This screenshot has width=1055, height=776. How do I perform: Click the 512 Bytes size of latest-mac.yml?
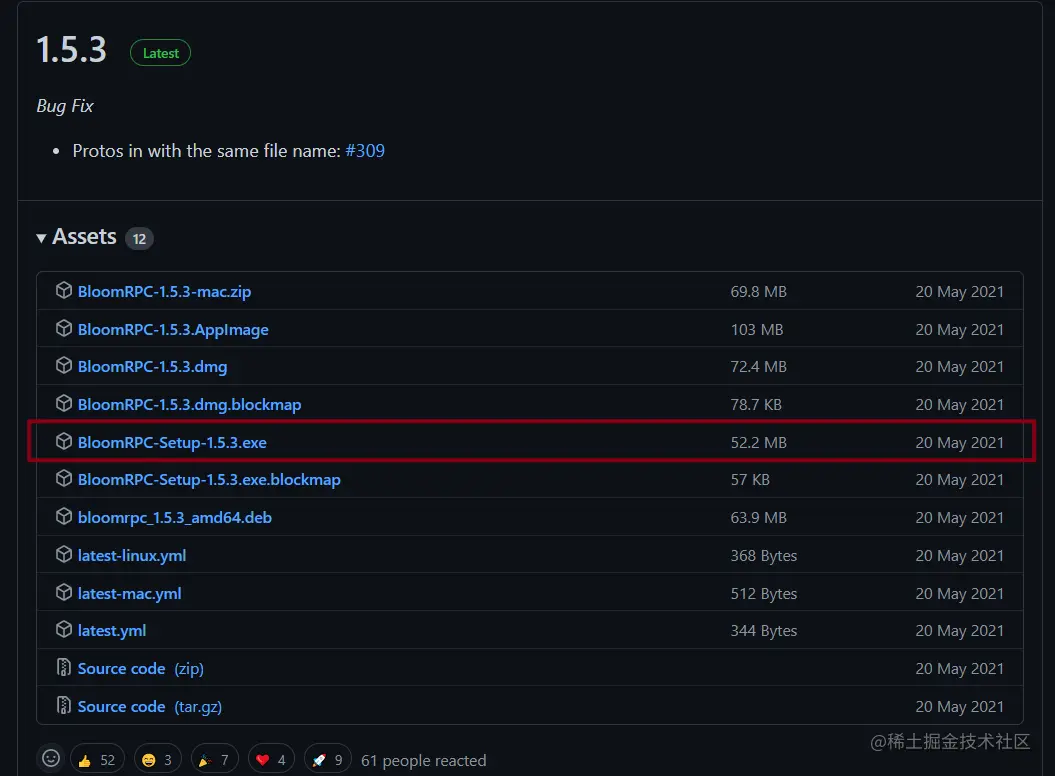pyautogui.click(x=764, y=594)
